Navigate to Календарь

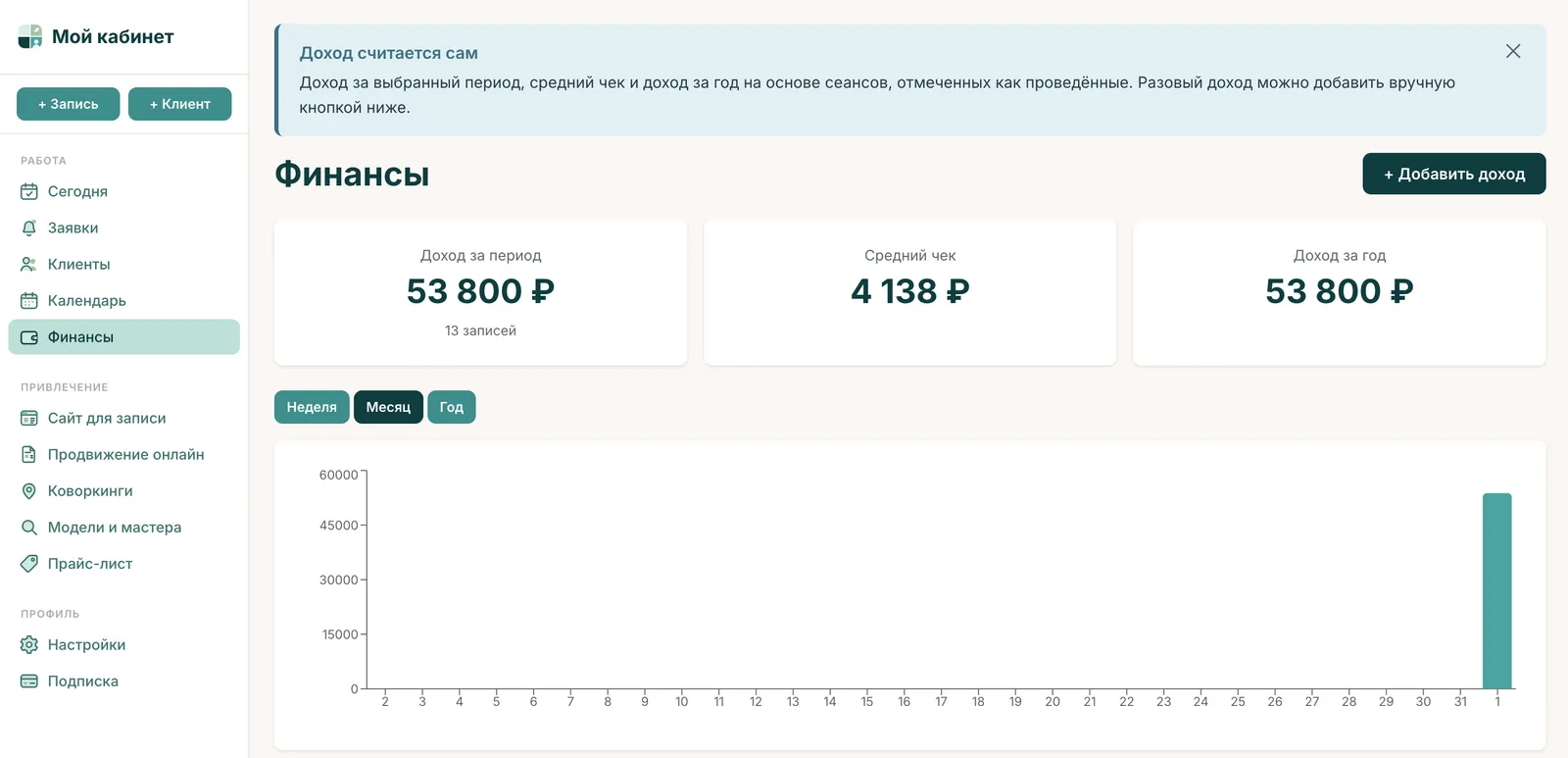[124, 300]
